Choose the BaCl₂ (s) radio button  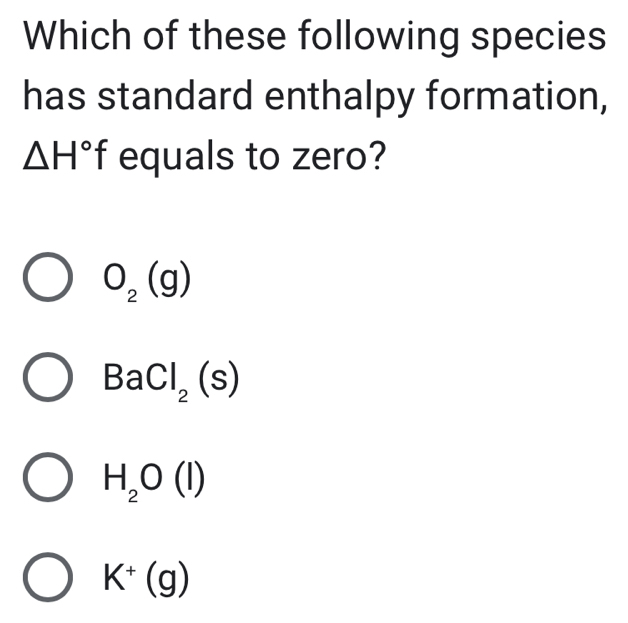pyautogui.click(x=47, y=381)
